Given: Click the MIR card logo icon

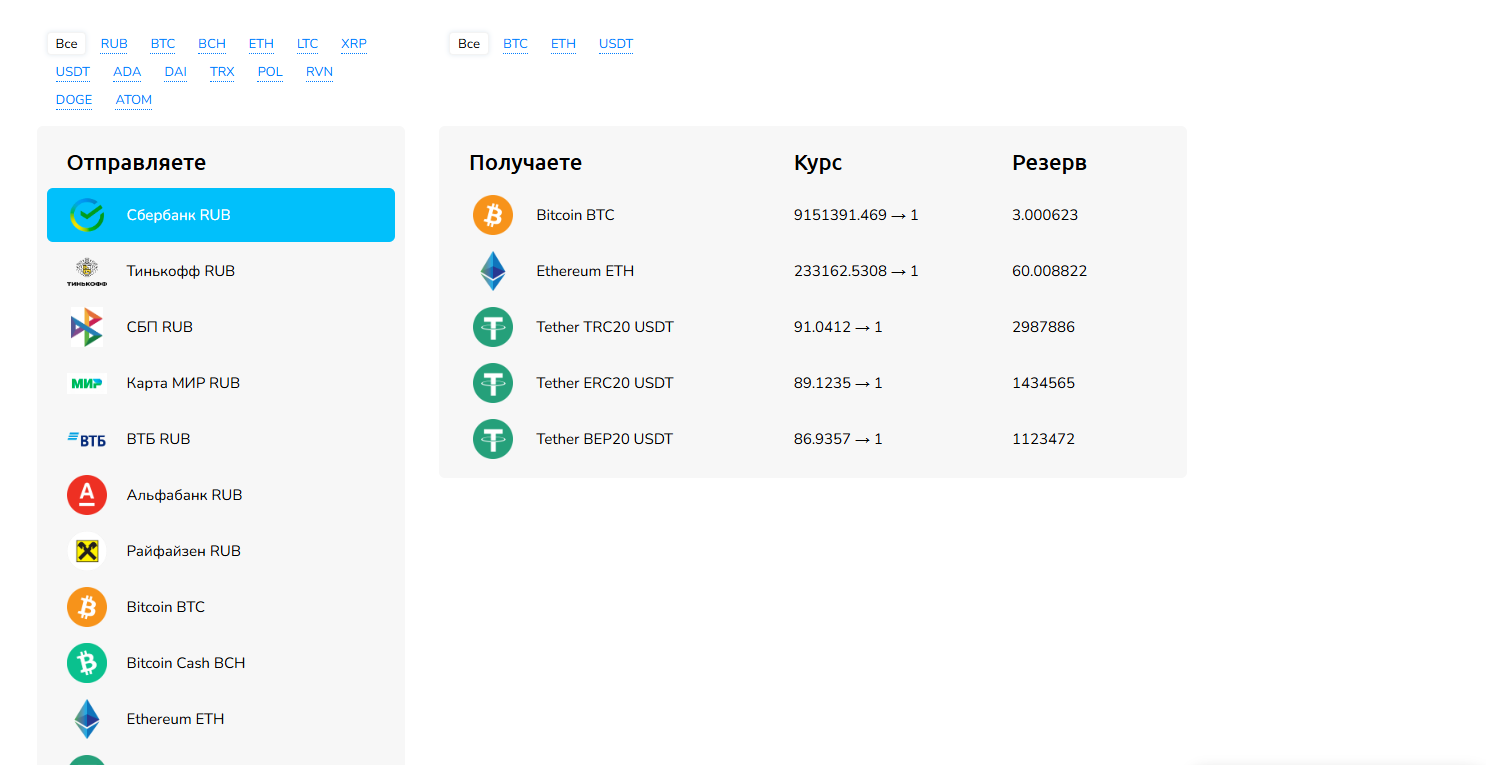Looking at the screenshot, I should (87, 383).
